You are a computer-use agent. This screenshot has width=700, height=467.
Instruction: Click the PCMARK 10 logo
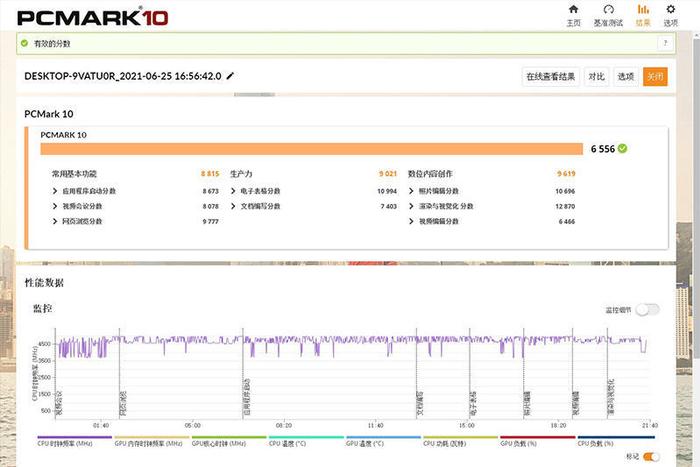point(92,18)
